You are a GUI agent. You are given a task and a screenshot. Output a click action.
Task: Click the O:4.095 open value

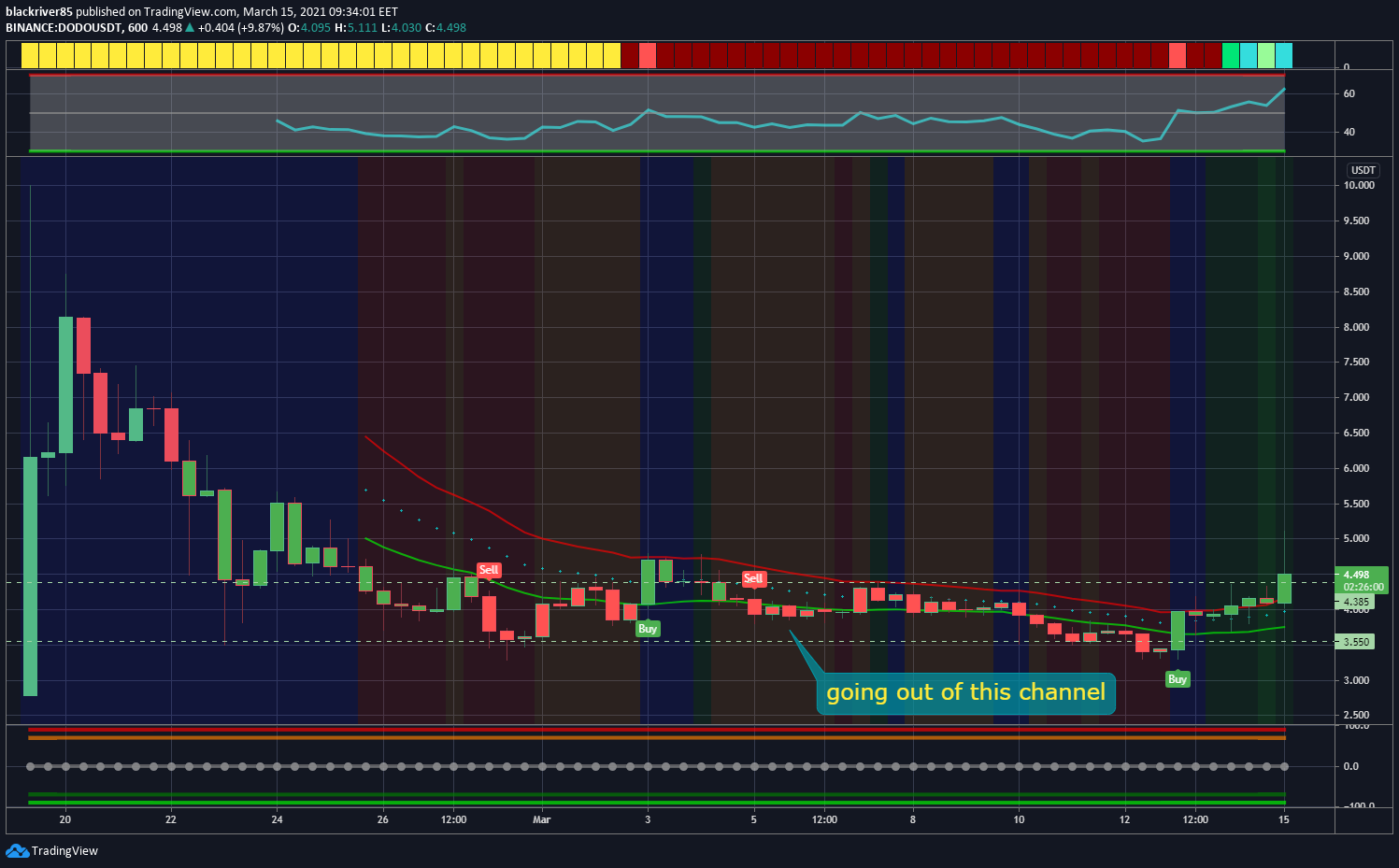click(x=309, y=28)
